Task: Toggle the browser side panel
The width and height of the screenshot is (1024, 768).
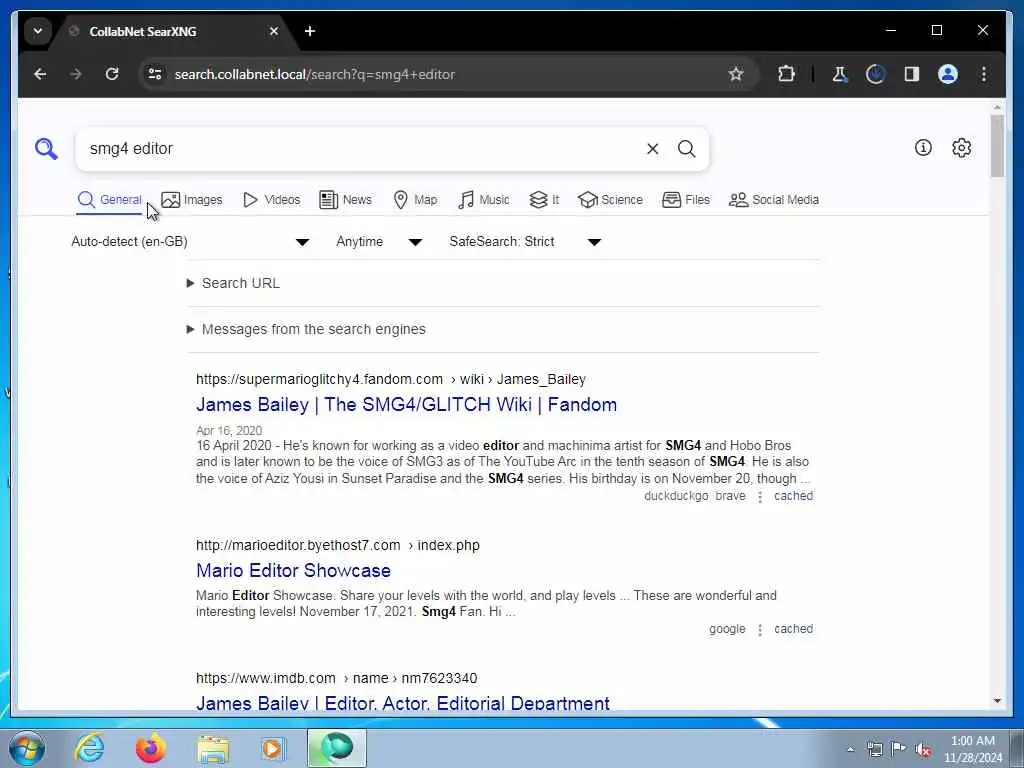Action: click(x=912, y=74)
